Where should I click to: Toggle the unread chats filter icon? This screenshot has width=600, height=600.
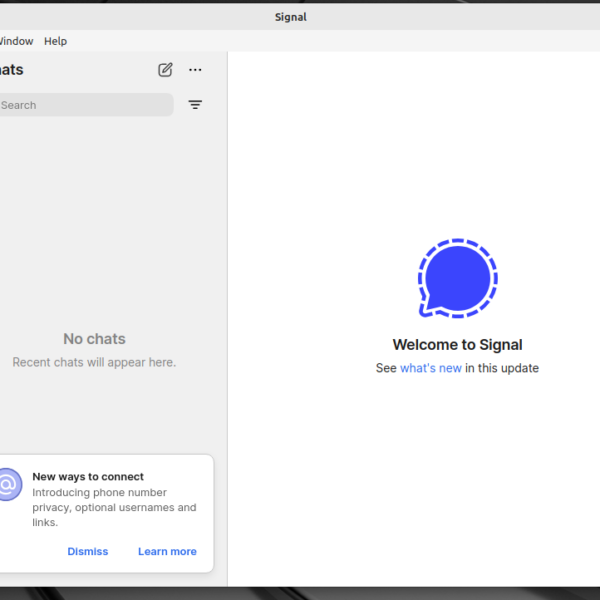[195, 105]
